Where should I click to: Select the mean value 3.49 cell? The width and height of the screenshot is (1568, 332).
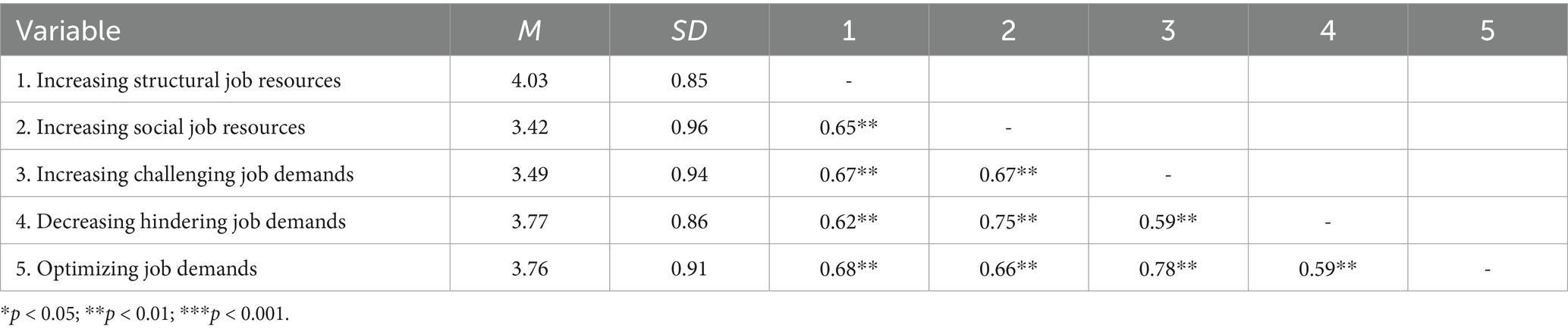[x=529, y=174]
